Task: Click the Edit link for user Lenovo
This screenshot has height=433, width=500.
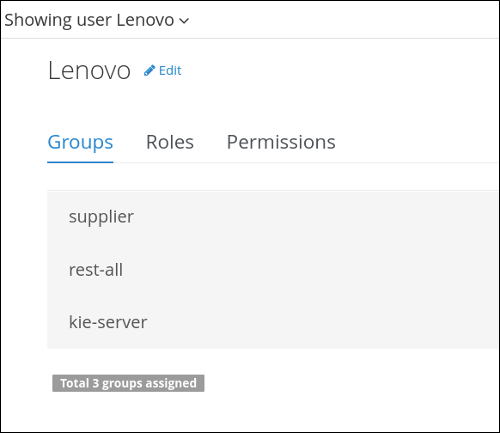Action: point(163,70)
